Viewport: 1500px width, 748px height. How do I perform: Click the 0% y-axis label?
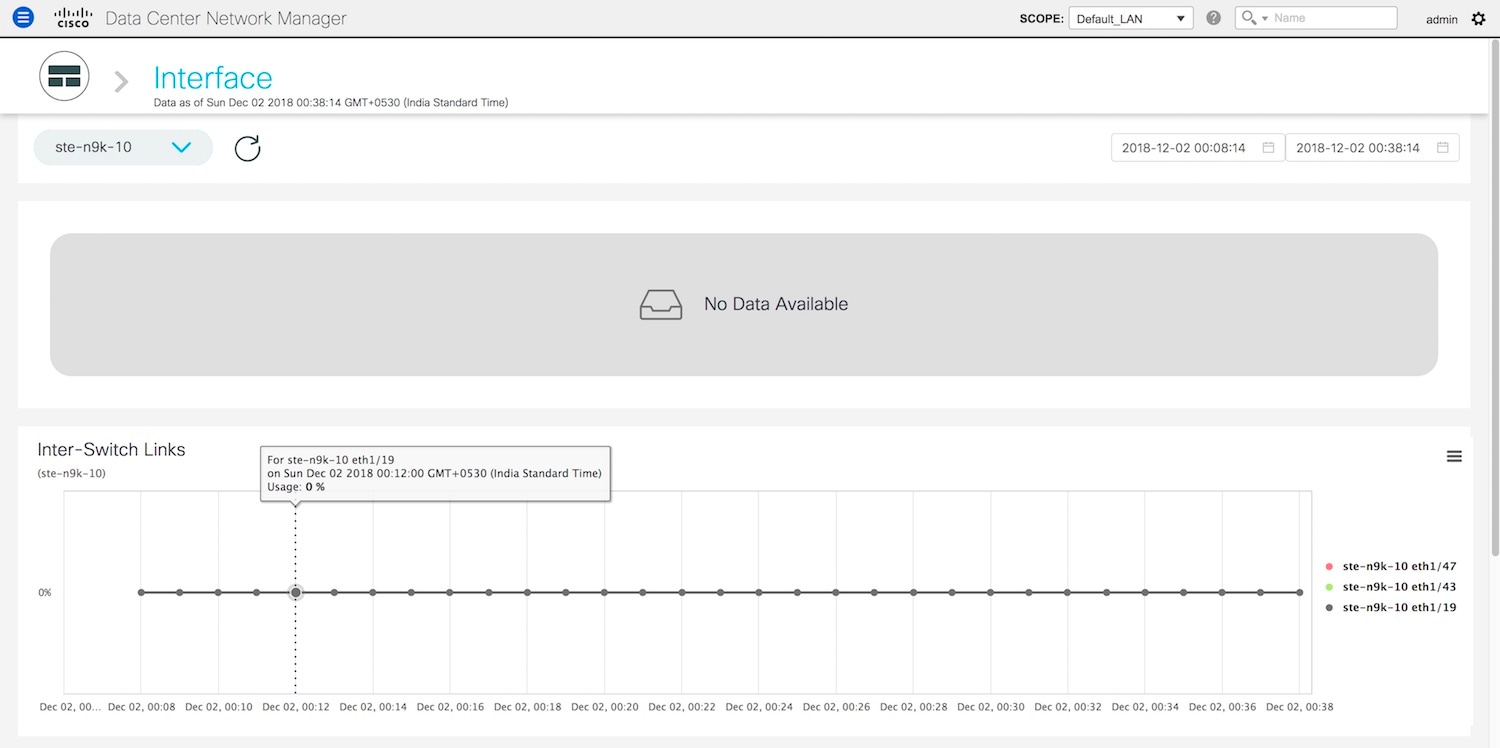[45, 592]
